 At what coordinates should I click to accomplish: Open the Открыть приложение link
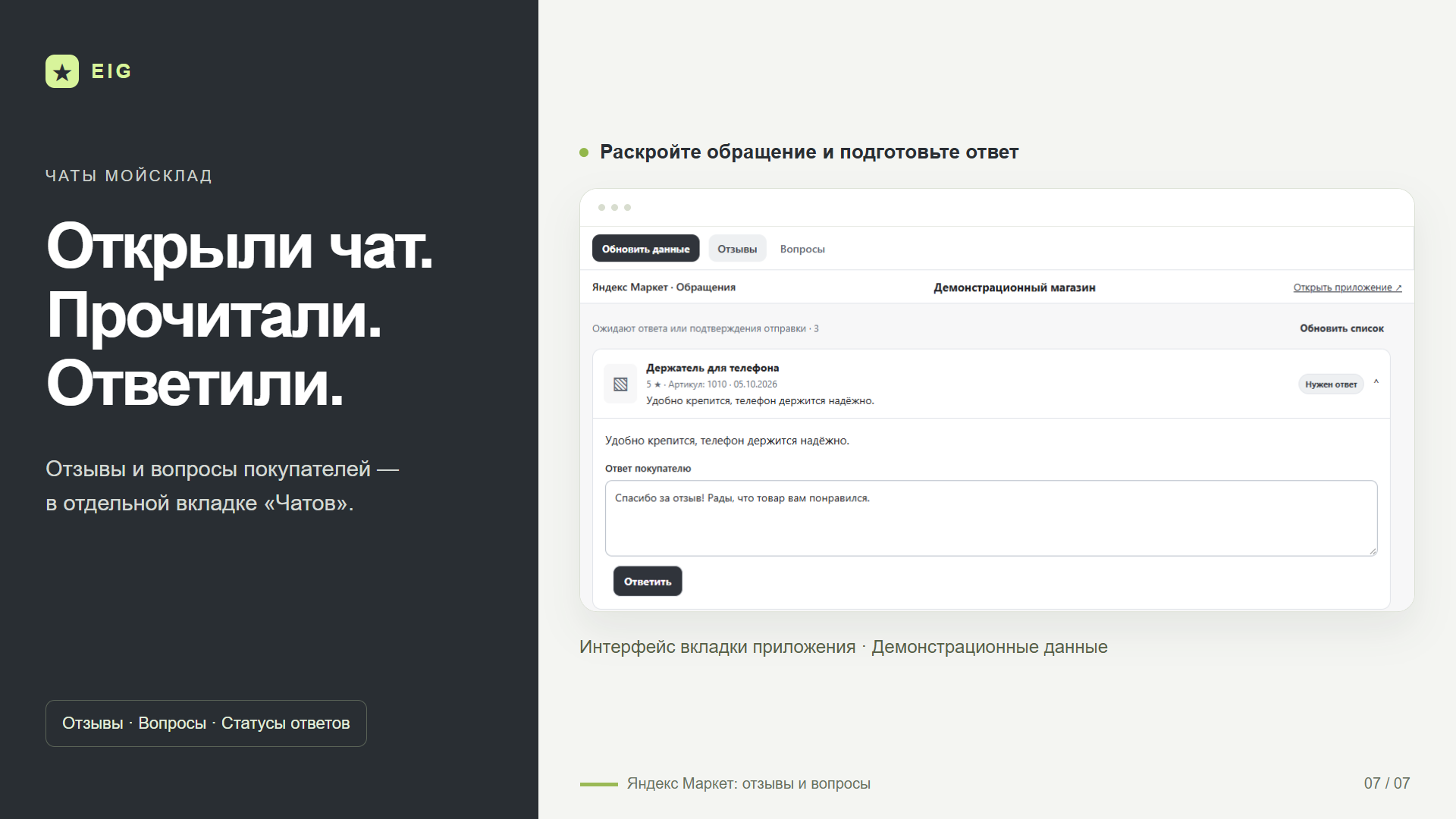(1348, 287)
